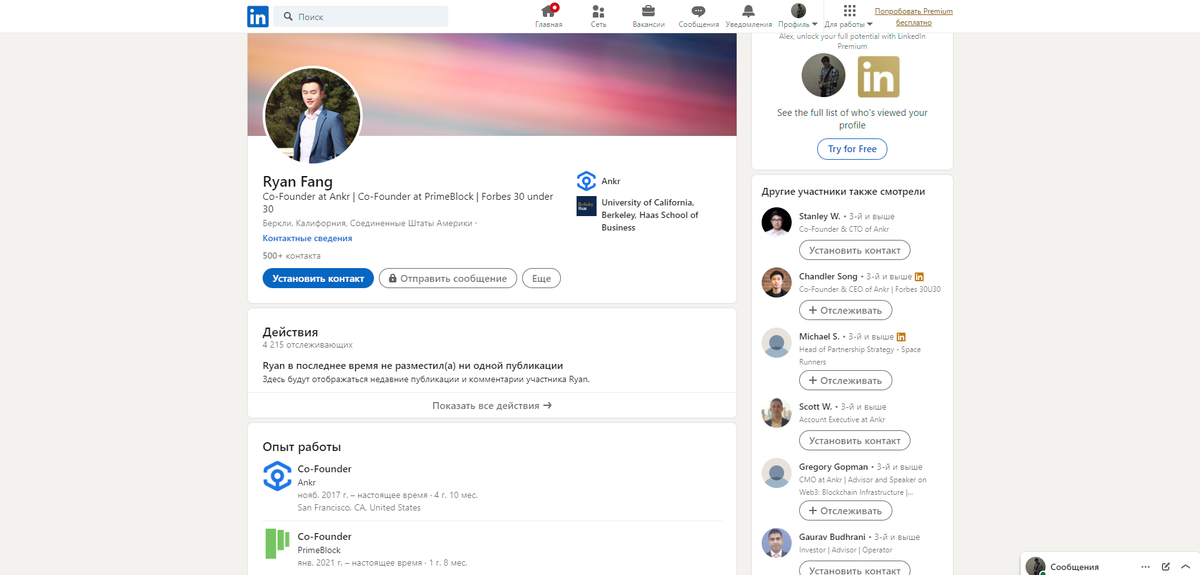This screenshot has width=1200, height=575.
Task: Click the 4 215 отслеживающих text
Action: (x=308, y=344)
